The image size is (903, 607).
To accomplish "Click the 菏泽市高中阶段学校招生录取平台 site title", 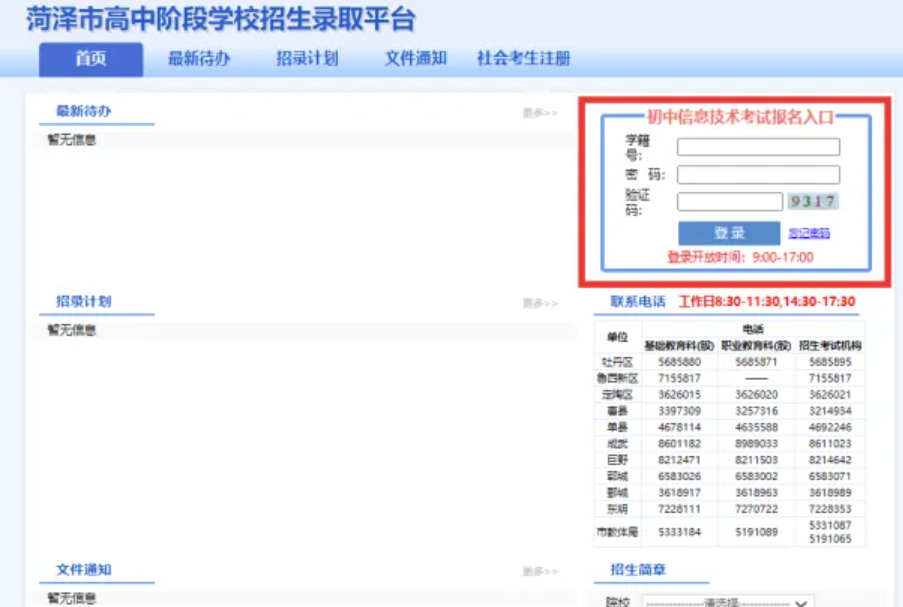I will (221, 19).
